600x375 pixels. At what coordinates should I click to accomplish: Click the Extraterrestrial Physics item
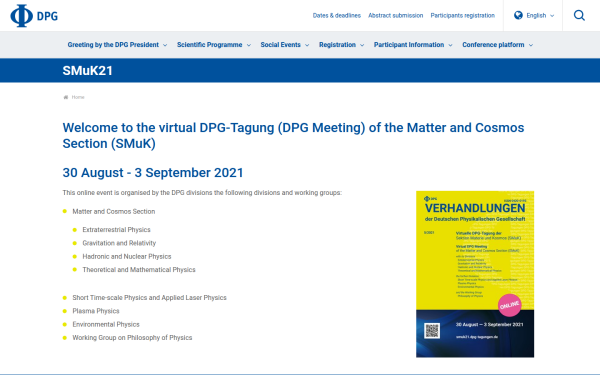click(116, 230)
